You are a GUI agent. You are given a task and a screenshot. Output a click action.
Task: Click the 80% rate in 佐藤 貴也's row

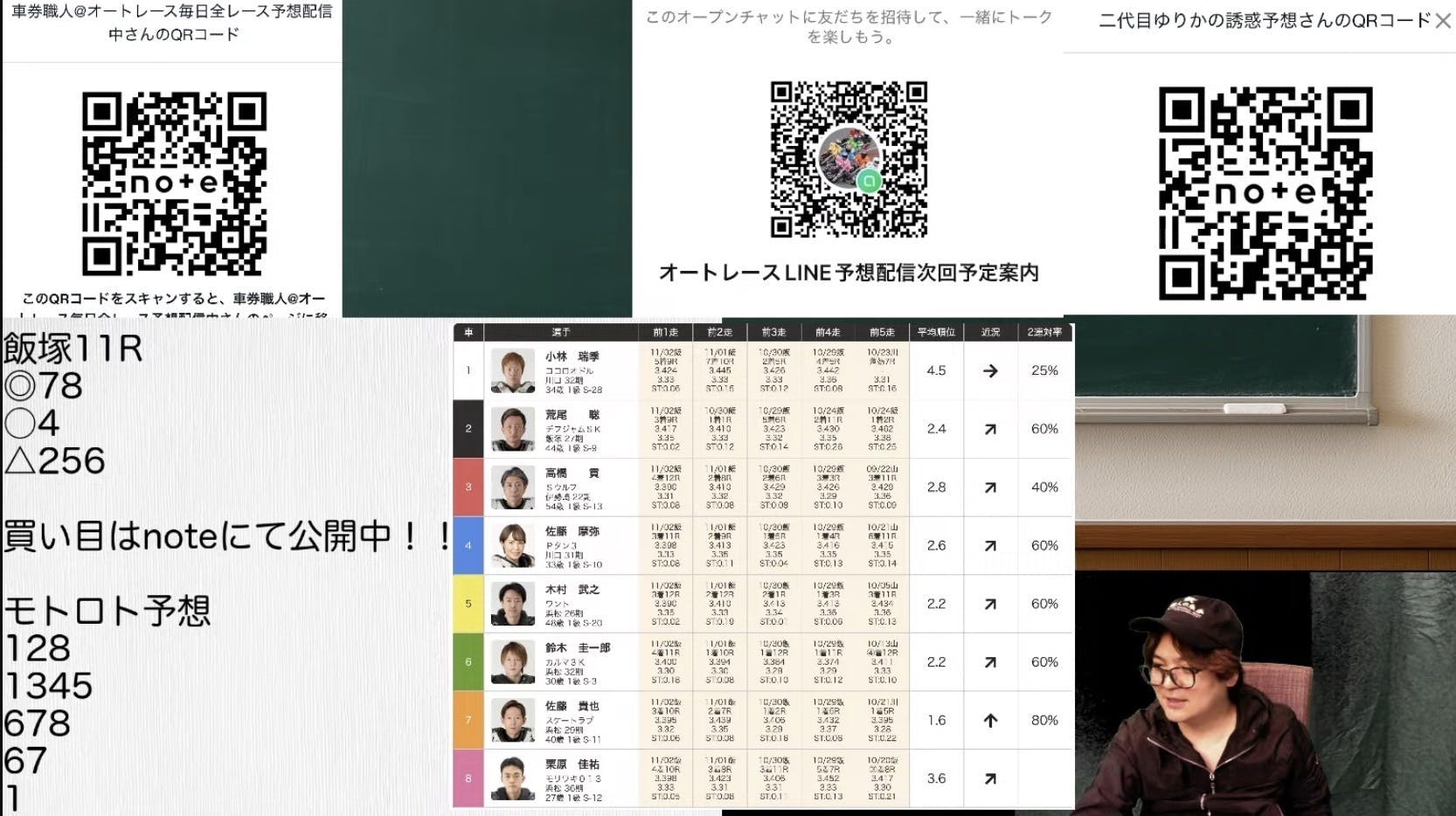tap(1043, 721)
